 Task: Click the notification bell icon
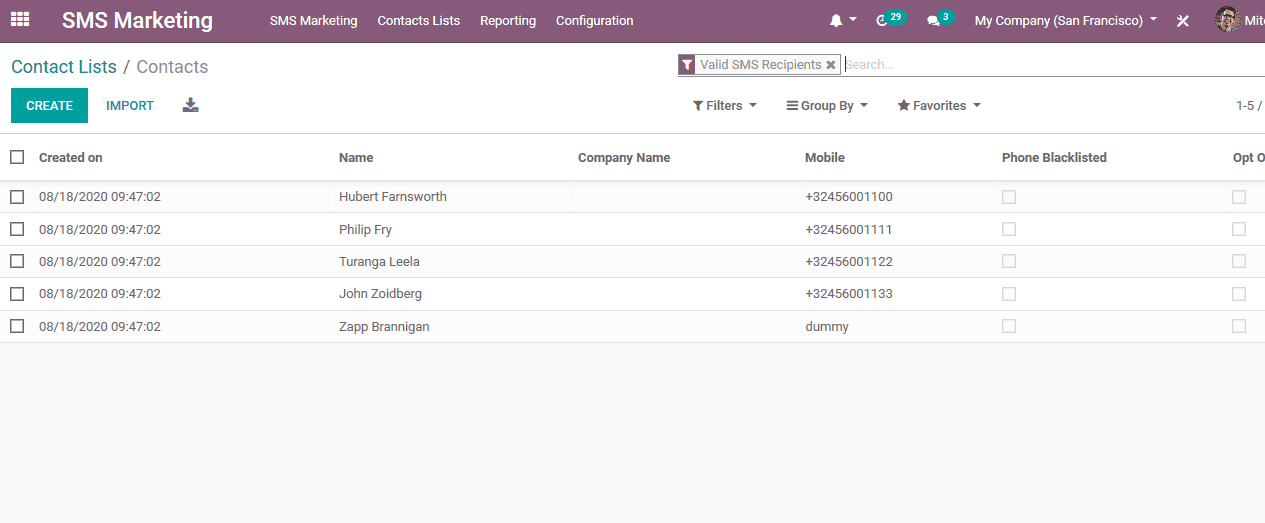pos(836,20)
